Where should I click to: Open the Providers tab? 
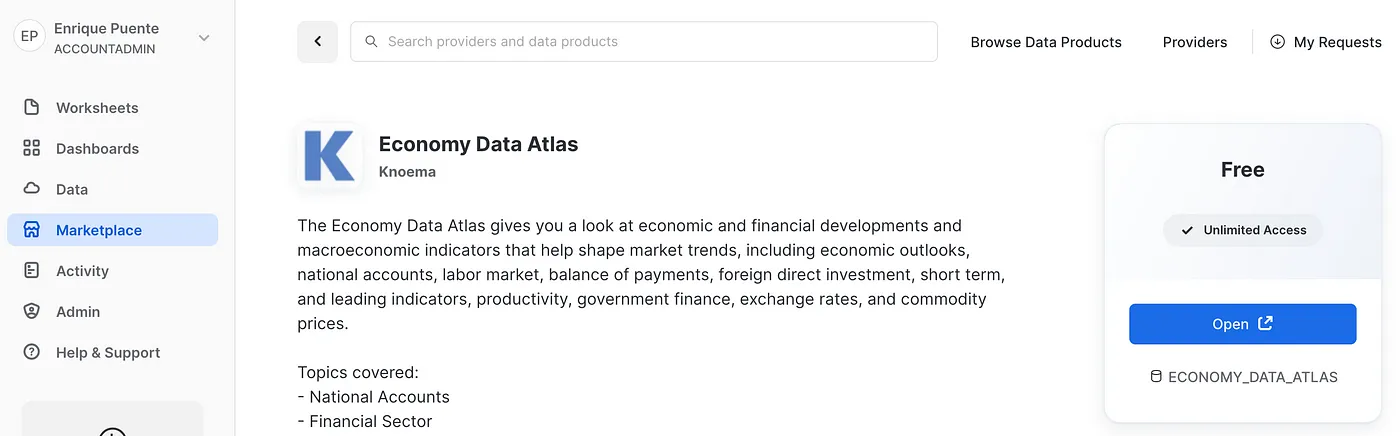point(1195,42)
